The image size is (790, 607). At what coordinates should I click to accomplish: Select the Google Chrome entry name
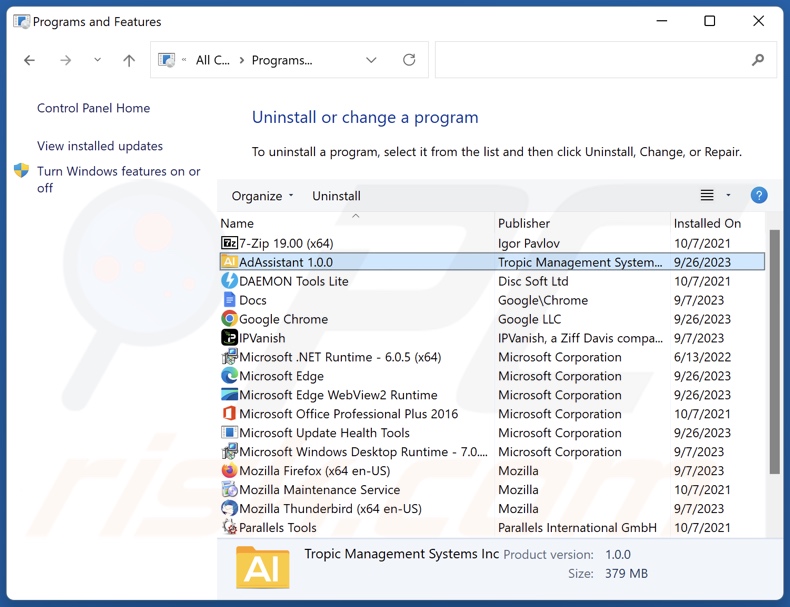[283, 319]
